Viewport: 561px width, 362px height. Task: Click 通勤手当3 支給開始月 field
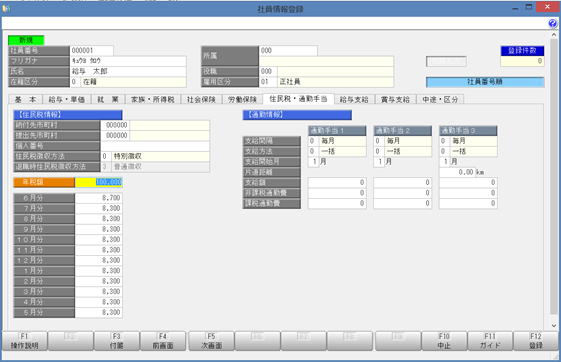click(444, 162)
